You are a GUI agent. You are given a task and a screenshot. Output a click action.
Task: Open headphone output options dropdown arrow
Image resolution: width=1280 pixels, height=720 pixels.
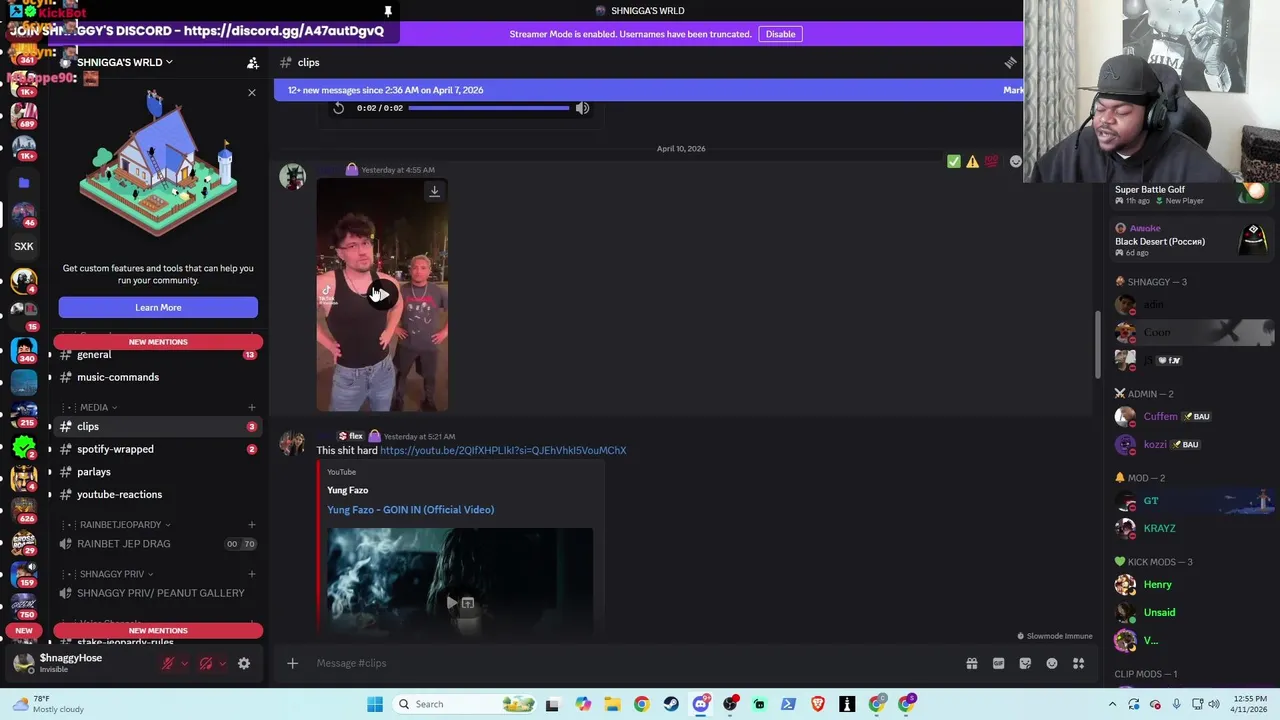pos(222,663)
